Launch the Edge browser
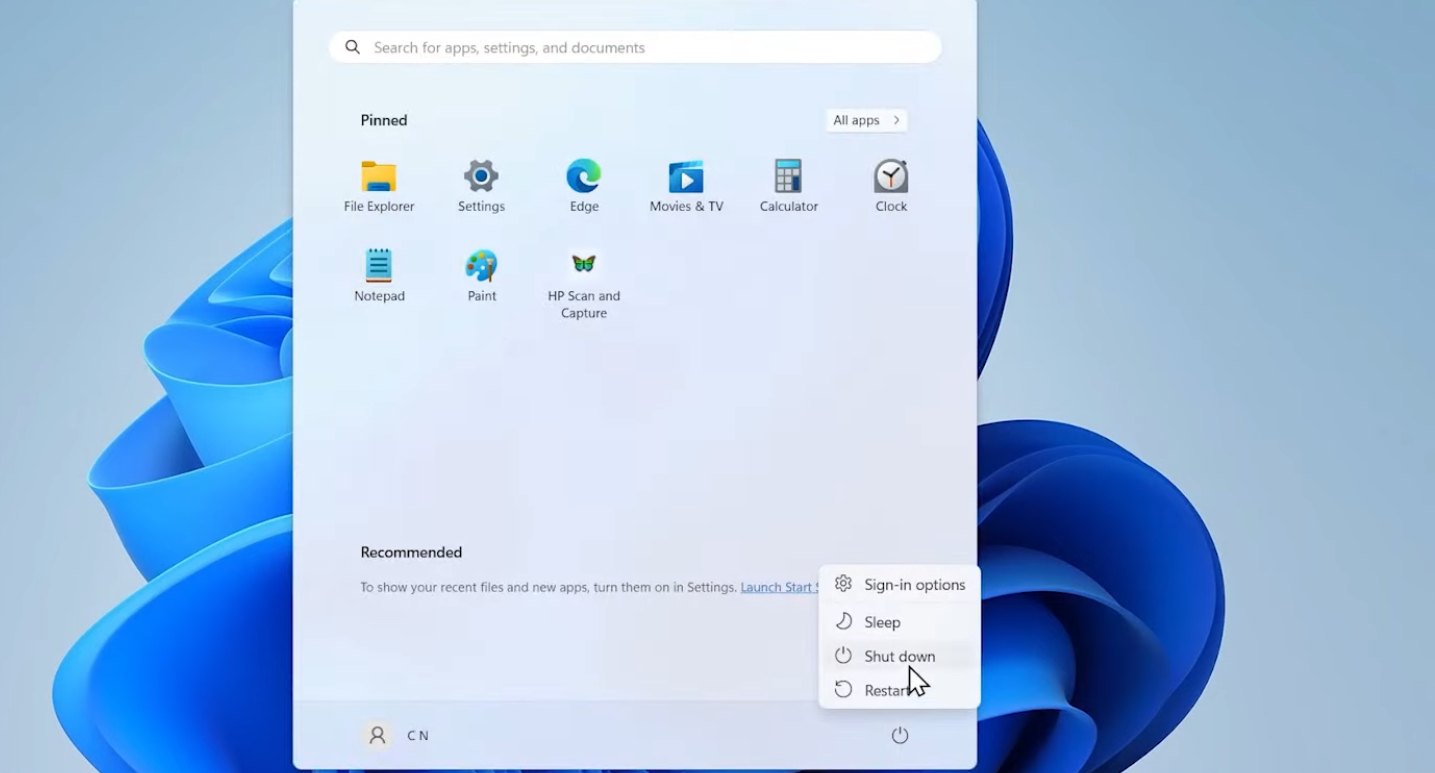Viewport: 1435px width, 773px height. (584, 187)
